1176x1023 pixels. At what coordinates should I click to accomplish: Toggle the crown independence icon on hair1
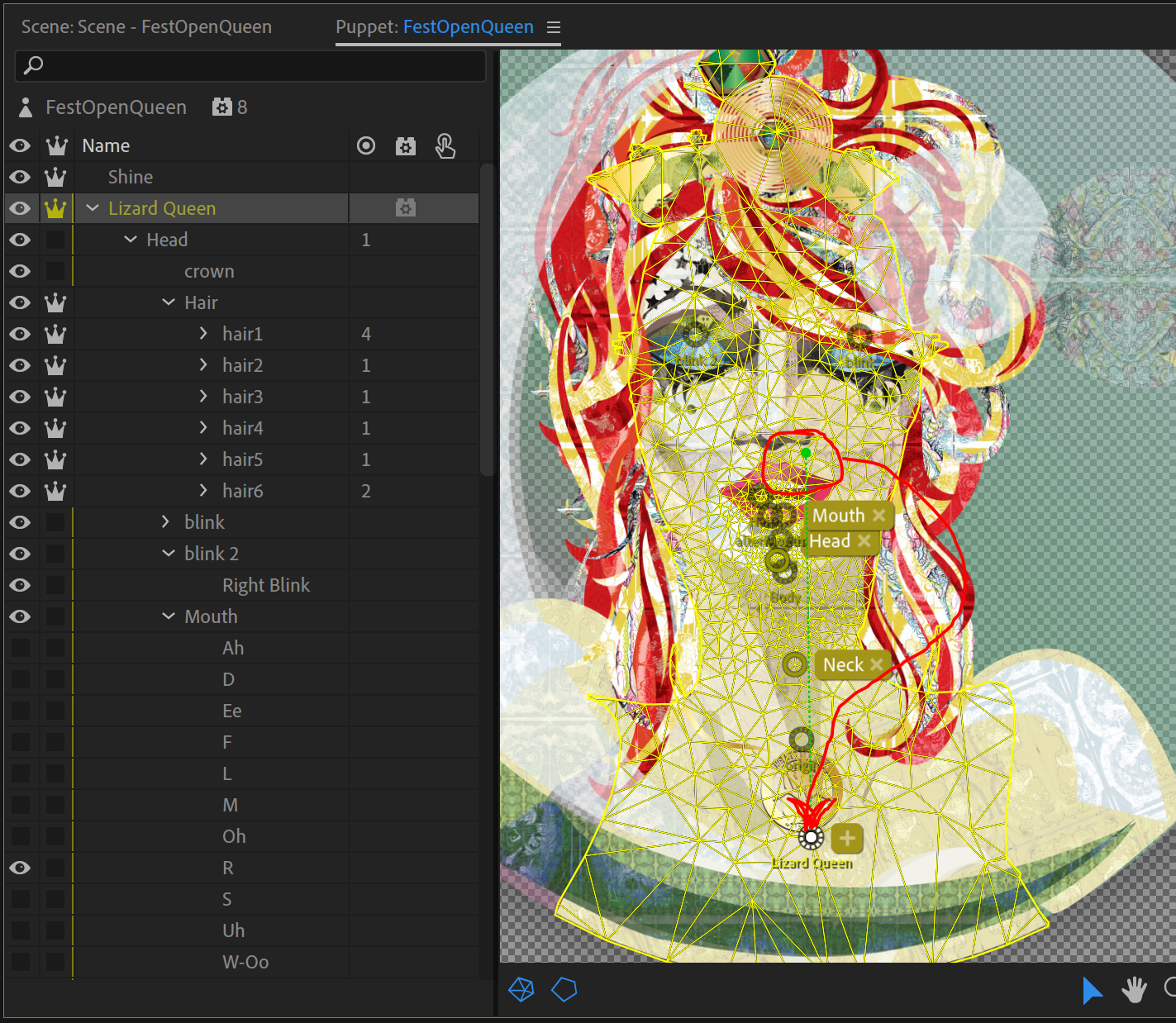pyautogui.click(x=55, y=334)
